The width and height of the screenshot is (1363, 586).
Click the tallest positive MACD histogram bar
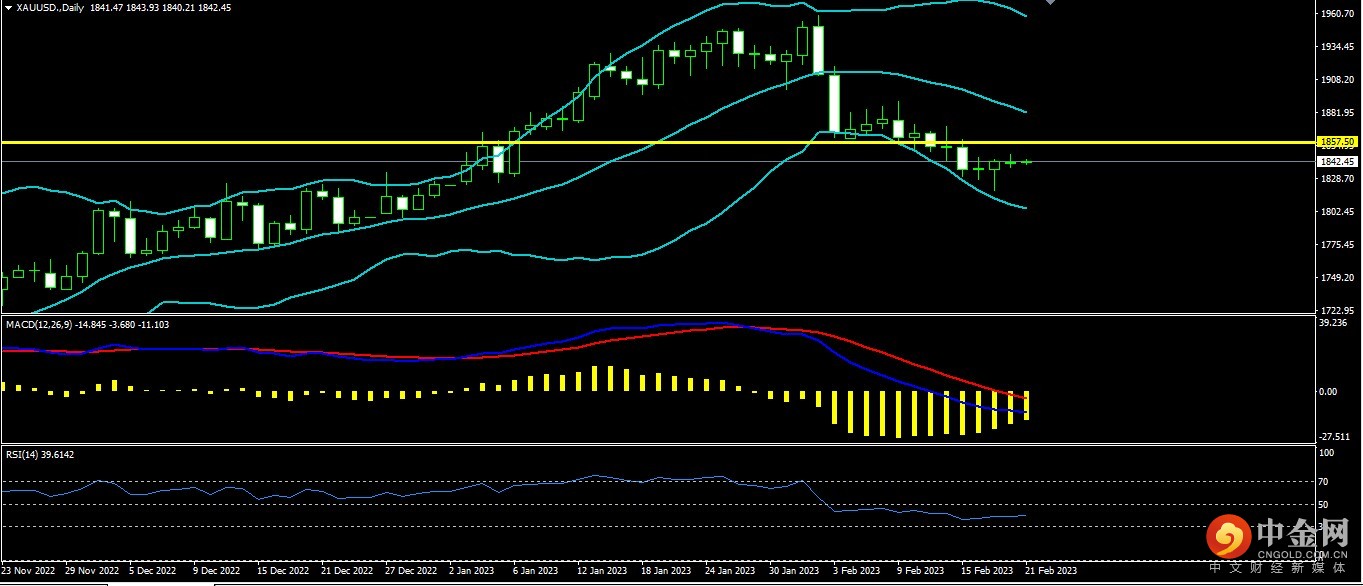595,378
